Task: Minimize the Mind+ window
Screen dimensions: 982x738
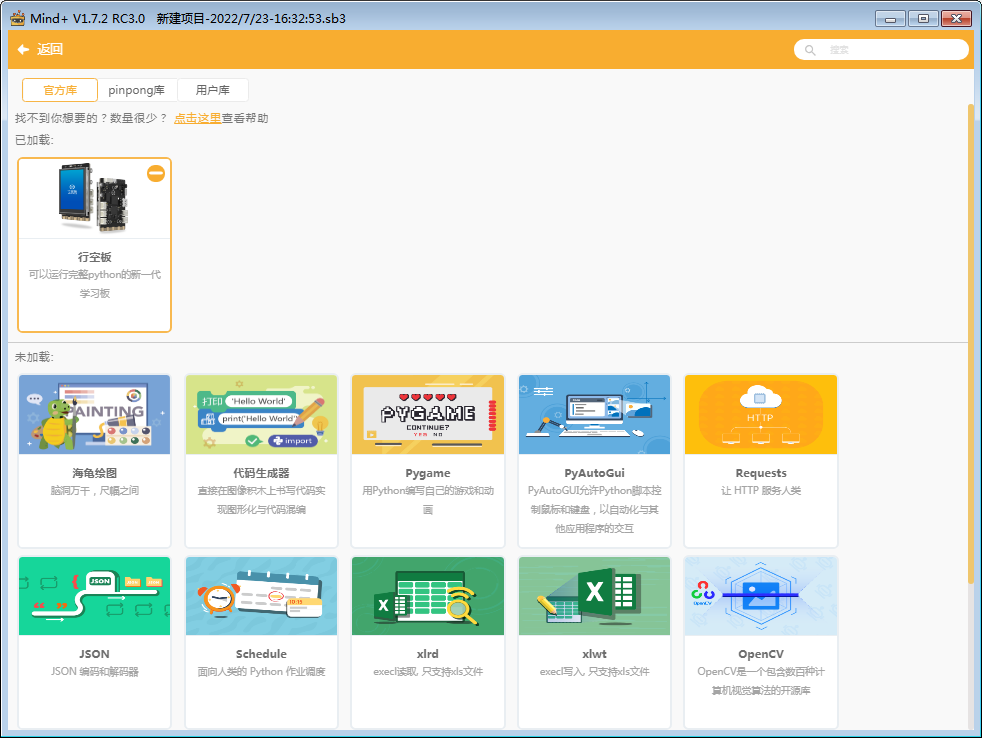Action: (890, 18)
